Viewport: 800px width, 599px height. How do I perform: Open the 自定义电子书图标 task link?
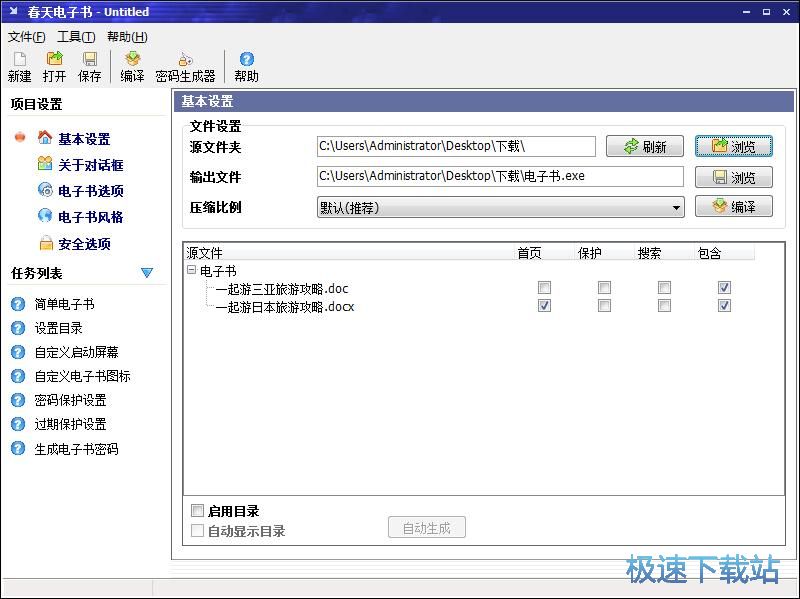(83, 376)
